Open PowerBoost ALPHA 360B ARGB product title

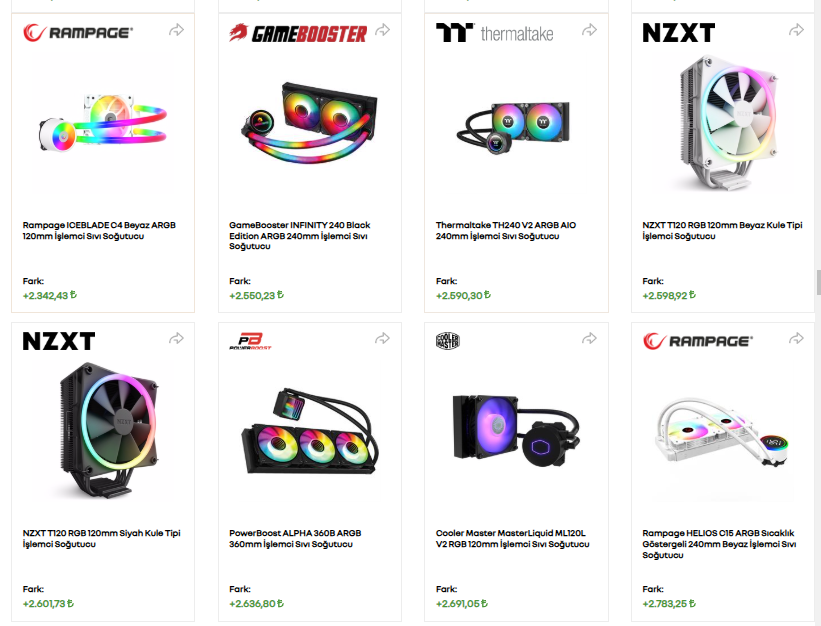(295, 539)
